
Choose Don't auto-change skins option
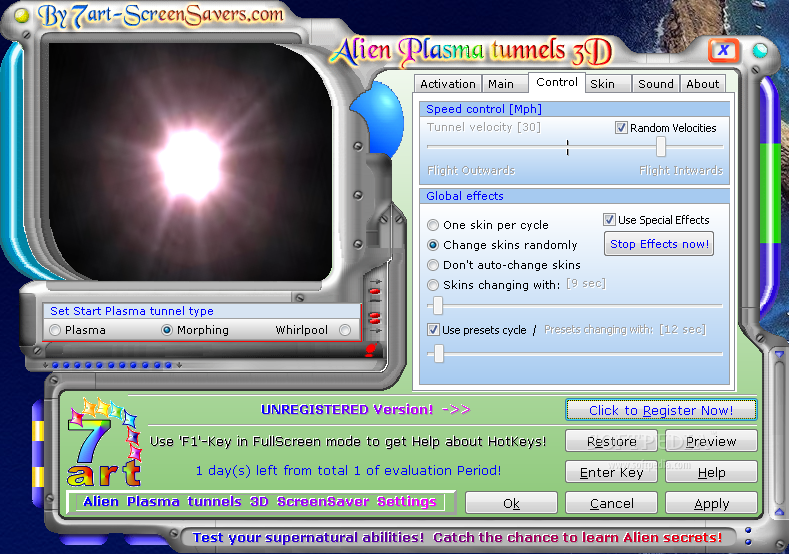click(x=433, y=265)
